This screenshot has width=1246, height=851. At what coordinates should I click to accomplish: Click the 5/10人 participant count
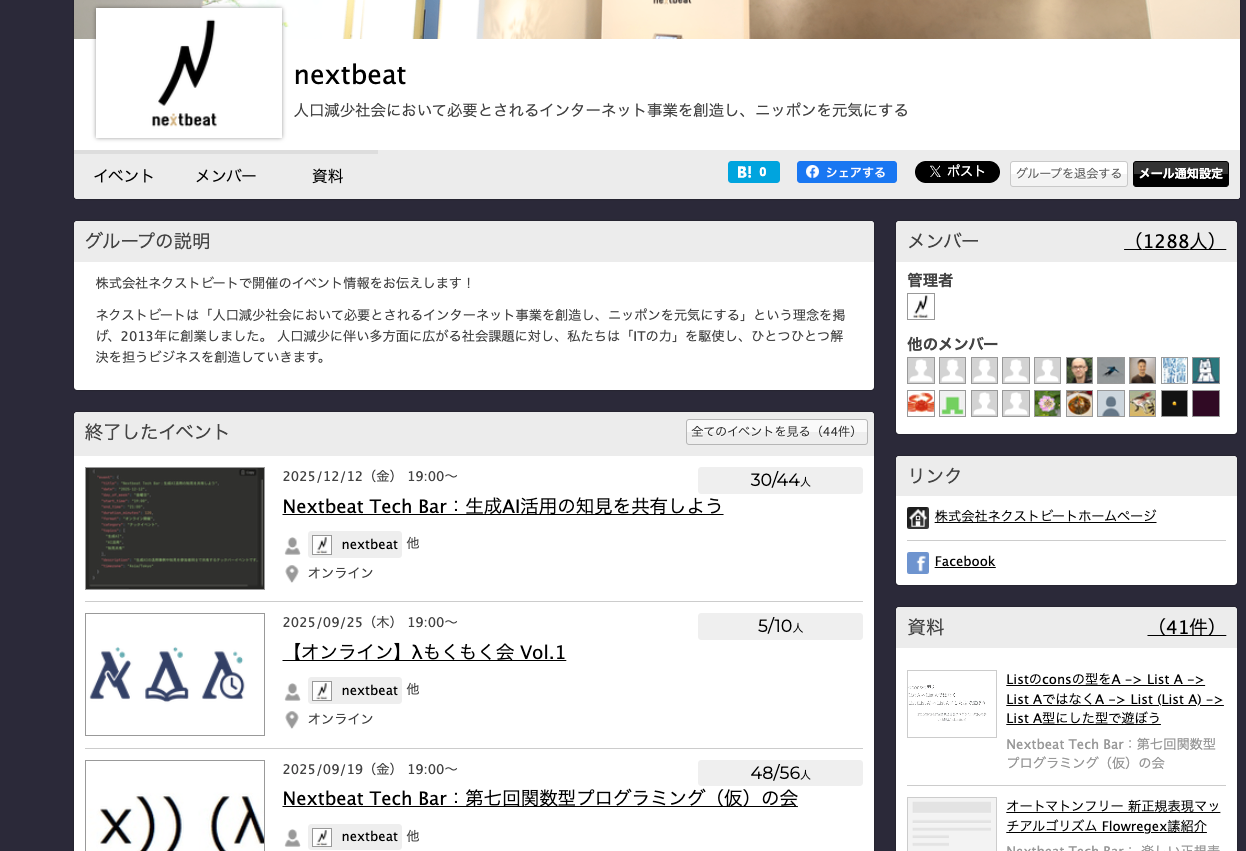pos(780,626)
